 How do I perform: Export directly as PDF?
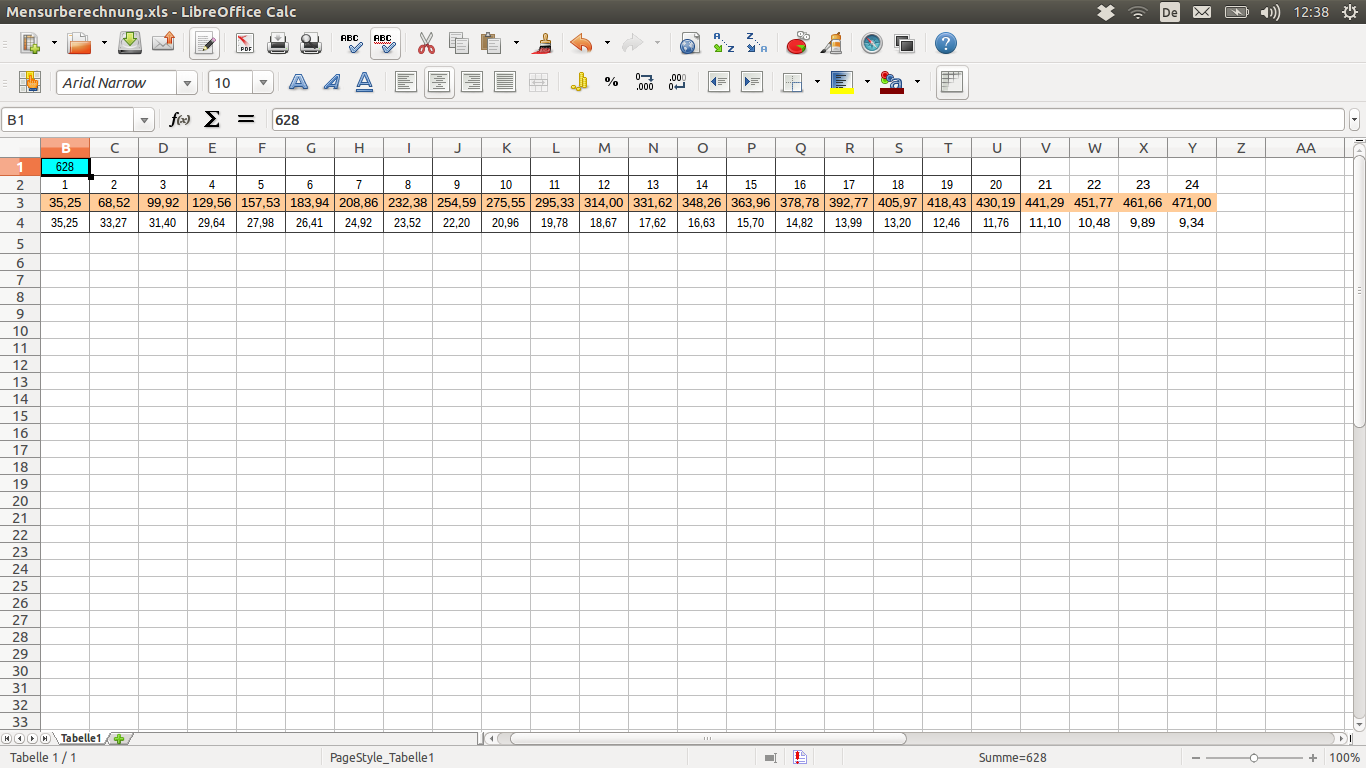click(x=245, y=43)
